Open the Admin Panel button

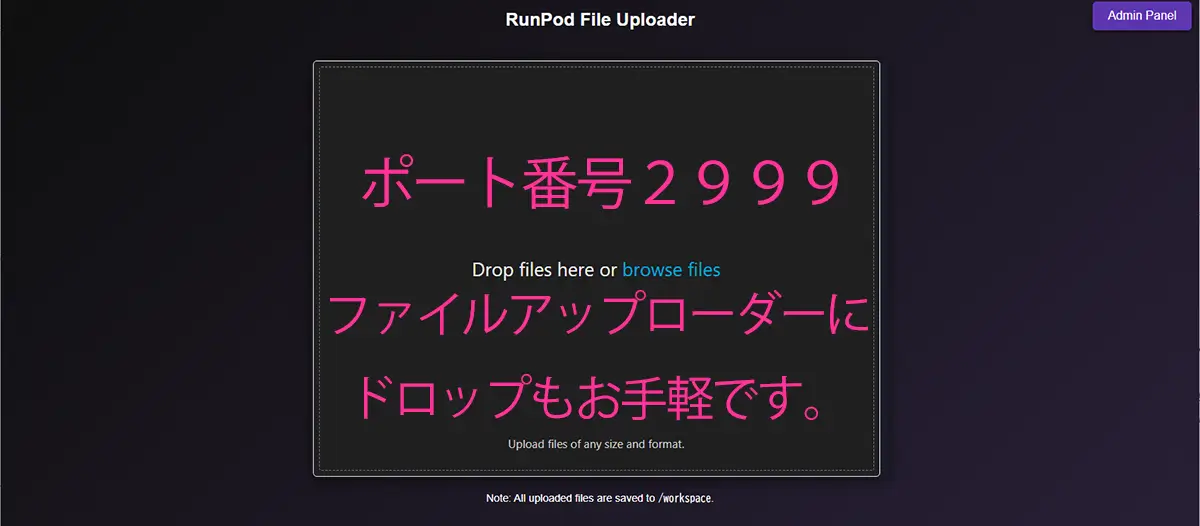pos(1142,16)
